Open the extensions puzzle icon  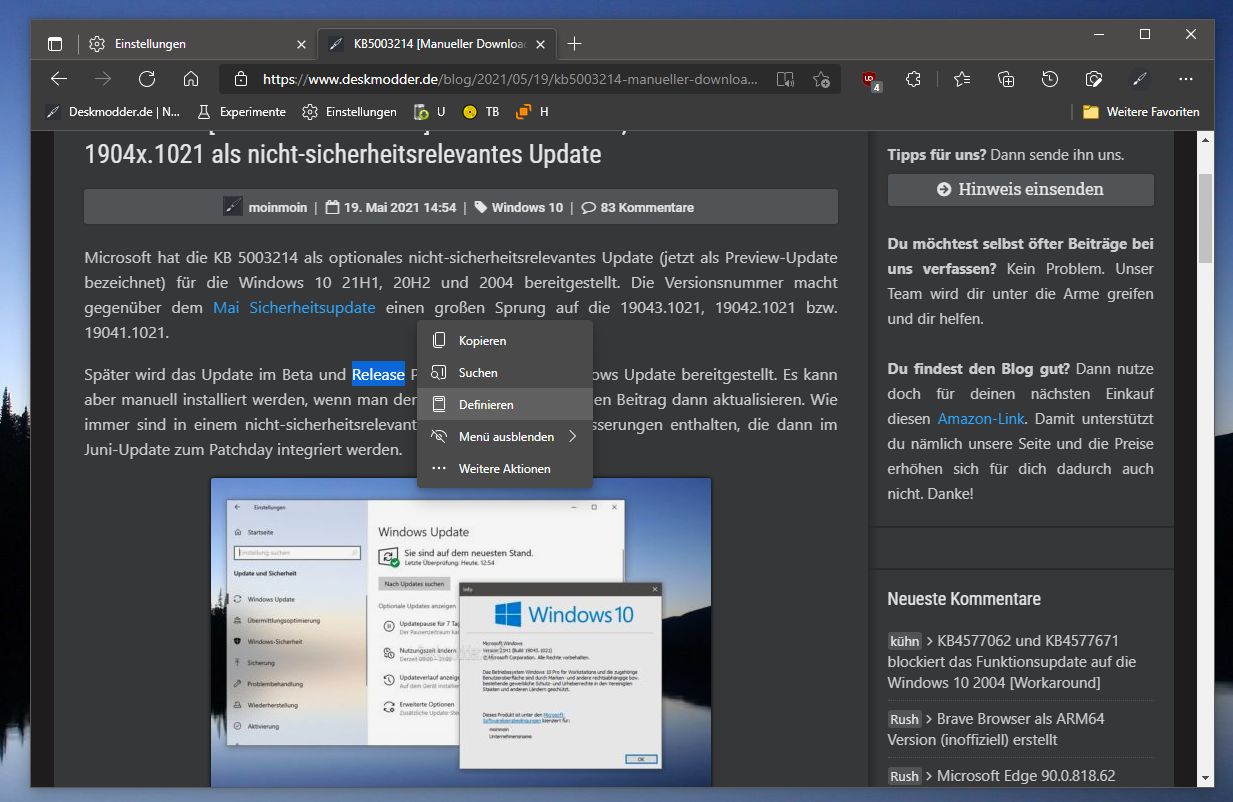[x=913, y=79]
